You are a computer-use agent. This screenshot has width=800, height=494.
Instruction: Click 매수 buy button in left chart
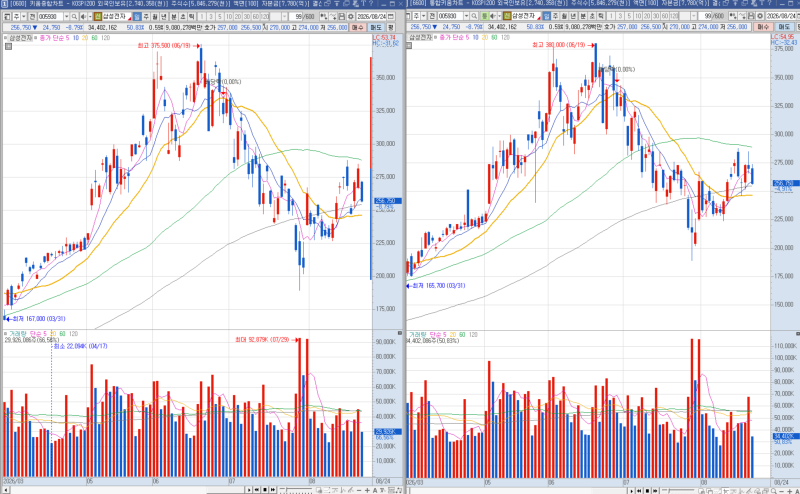[358, 27]
